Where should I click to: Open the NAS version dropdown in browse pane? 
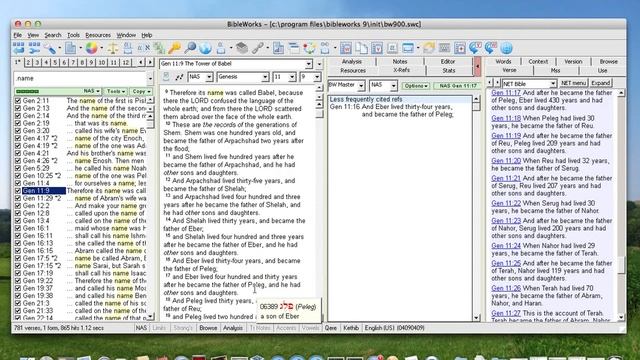[209, 77]
